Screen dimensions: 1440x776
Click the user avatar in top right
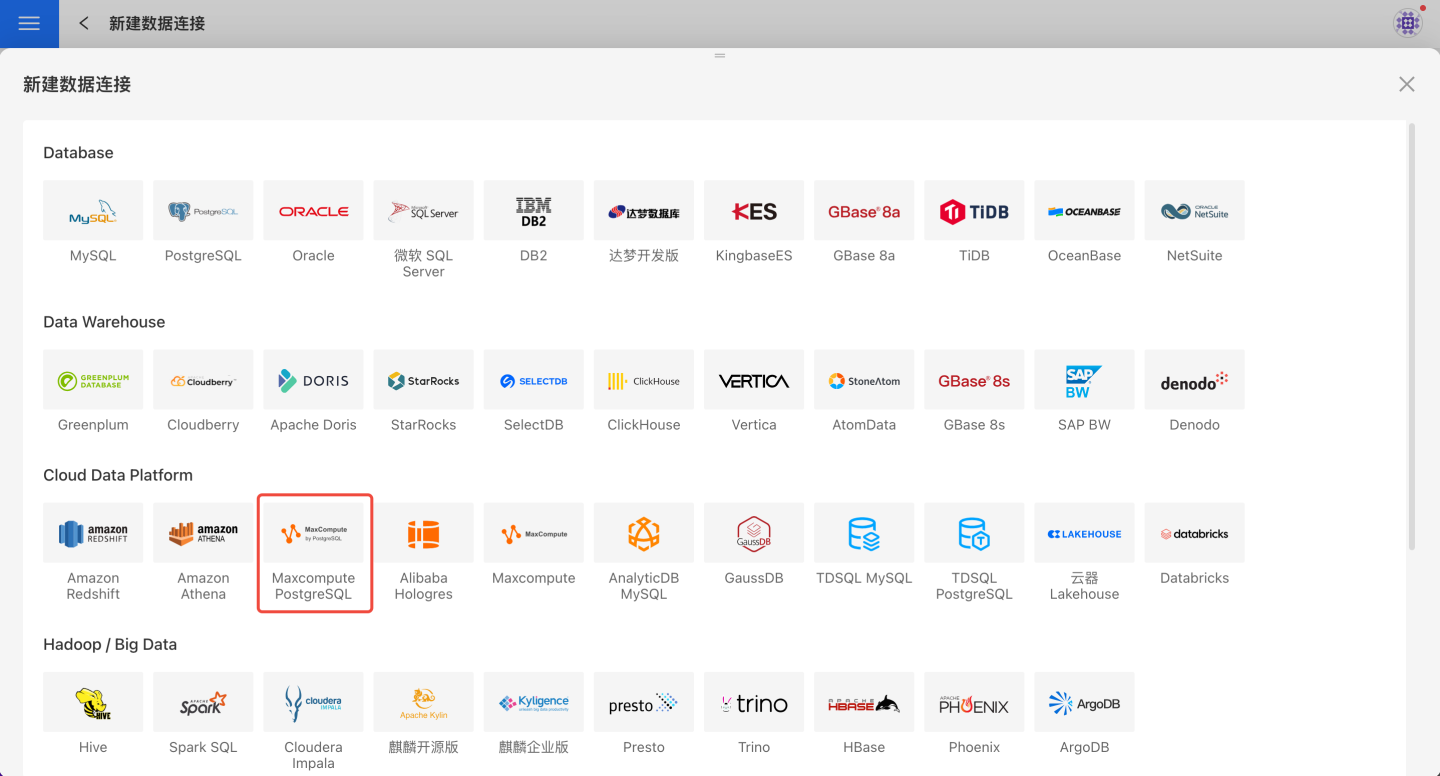[x=1407, y=23]
